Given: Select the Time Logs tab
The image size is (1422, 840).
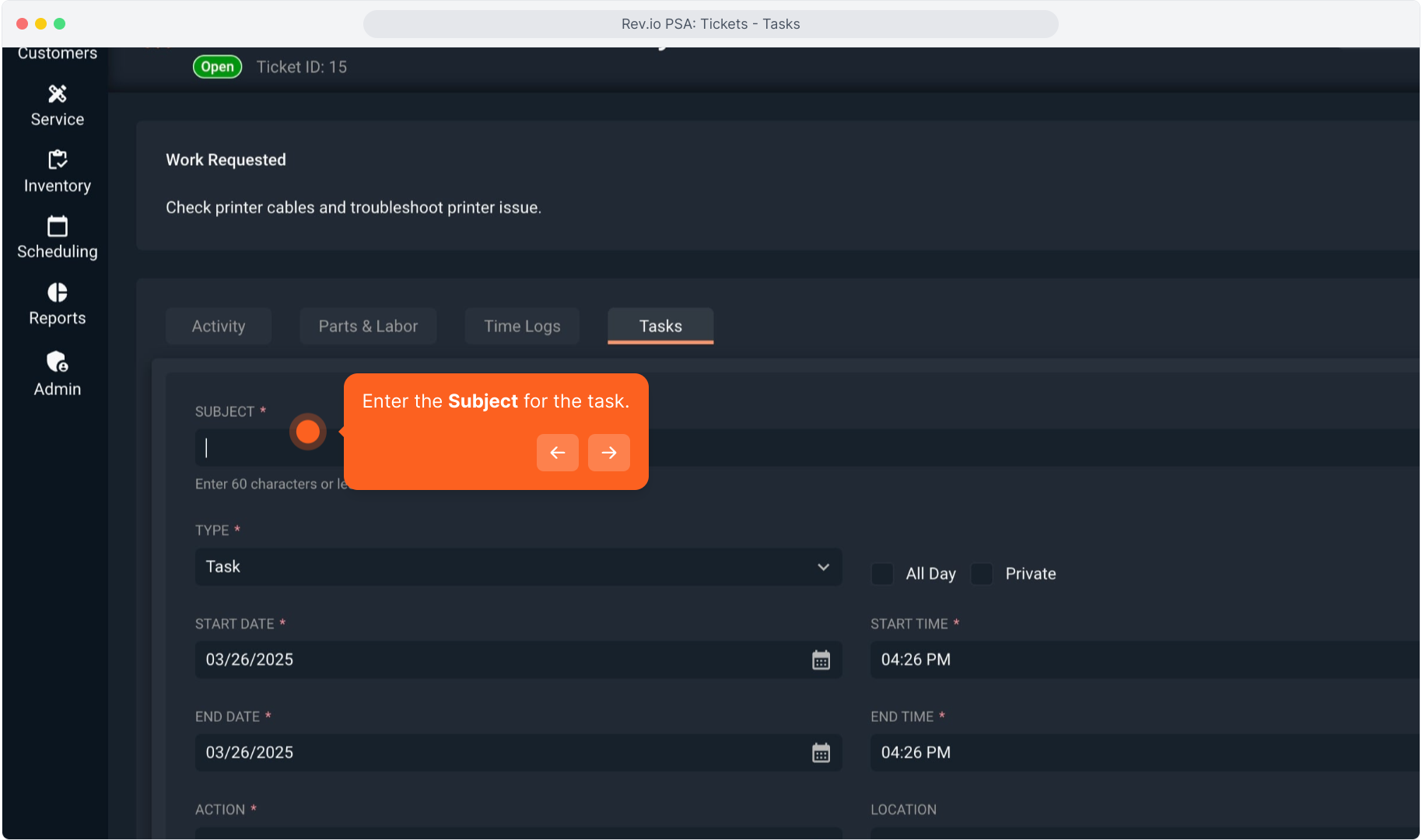Looking at the screenshot, I should pos(522,327).
